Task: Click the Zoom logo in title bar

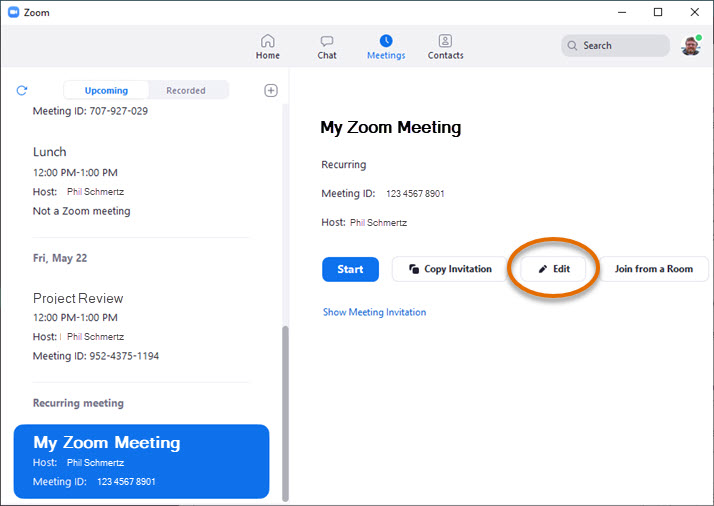Action: pyautogui.click(x=14, y=12)
